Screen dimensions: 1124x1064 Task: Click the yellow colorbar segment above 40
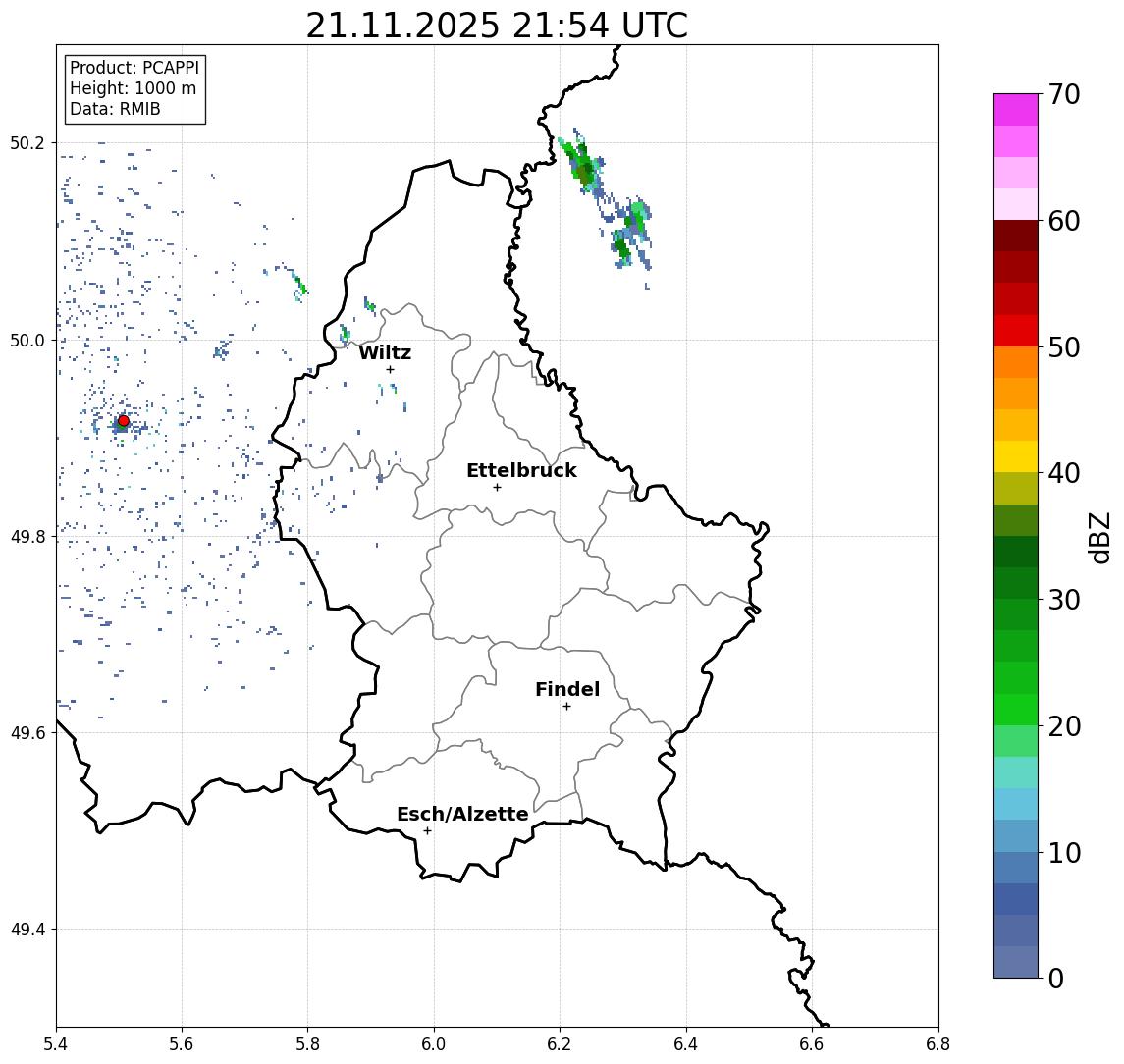click(1016, 456)
